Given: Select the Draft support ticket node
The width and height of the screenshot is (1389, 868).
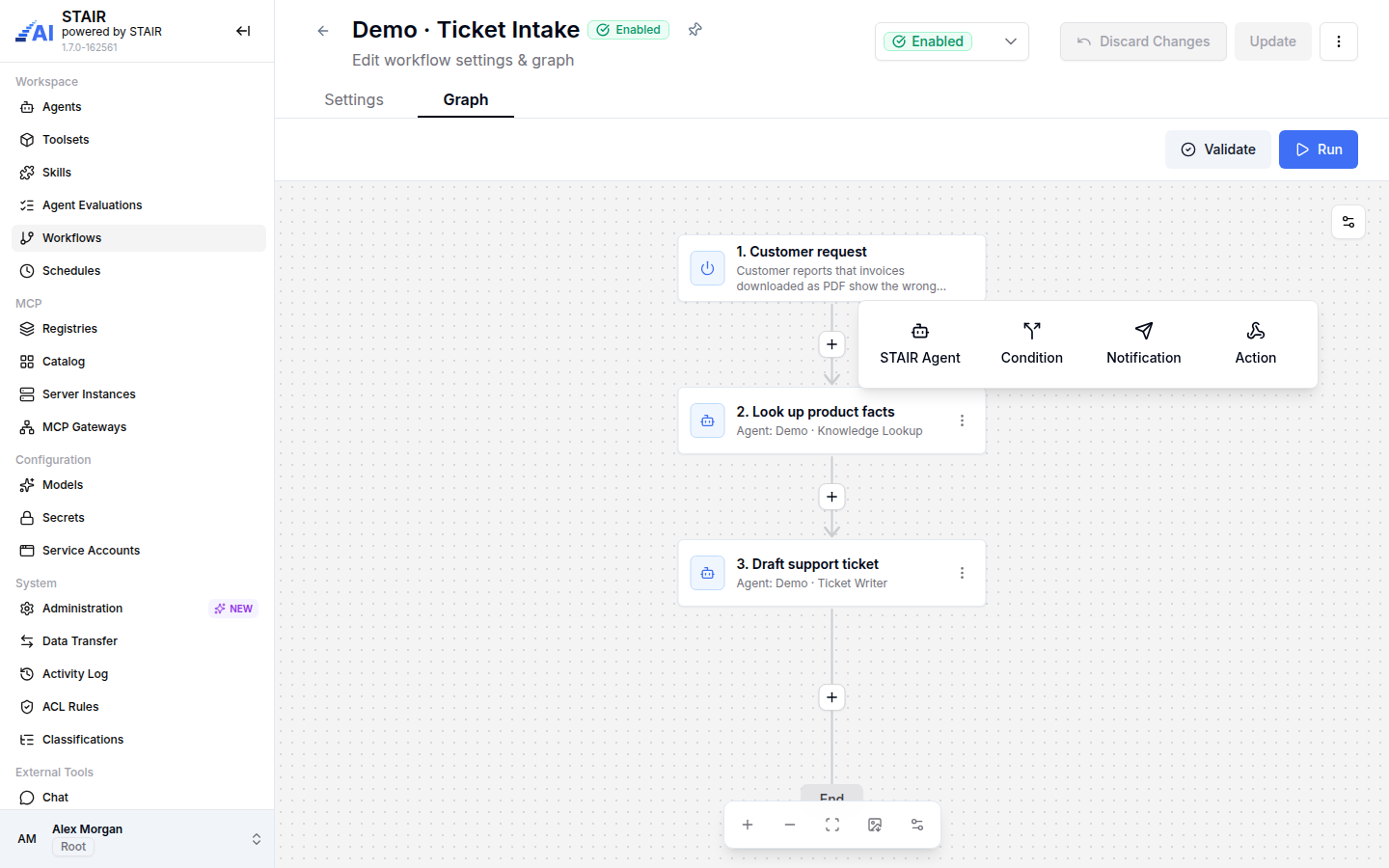Looking at the screenshot, I should coord(831,573).
